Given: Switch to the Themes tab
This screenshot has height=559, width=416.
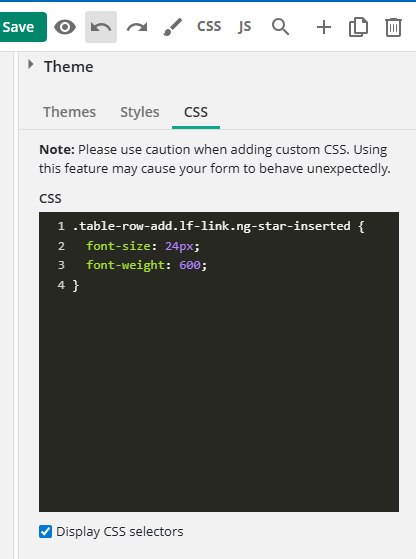Looking at the screenshot, I should tap(70, 112).
